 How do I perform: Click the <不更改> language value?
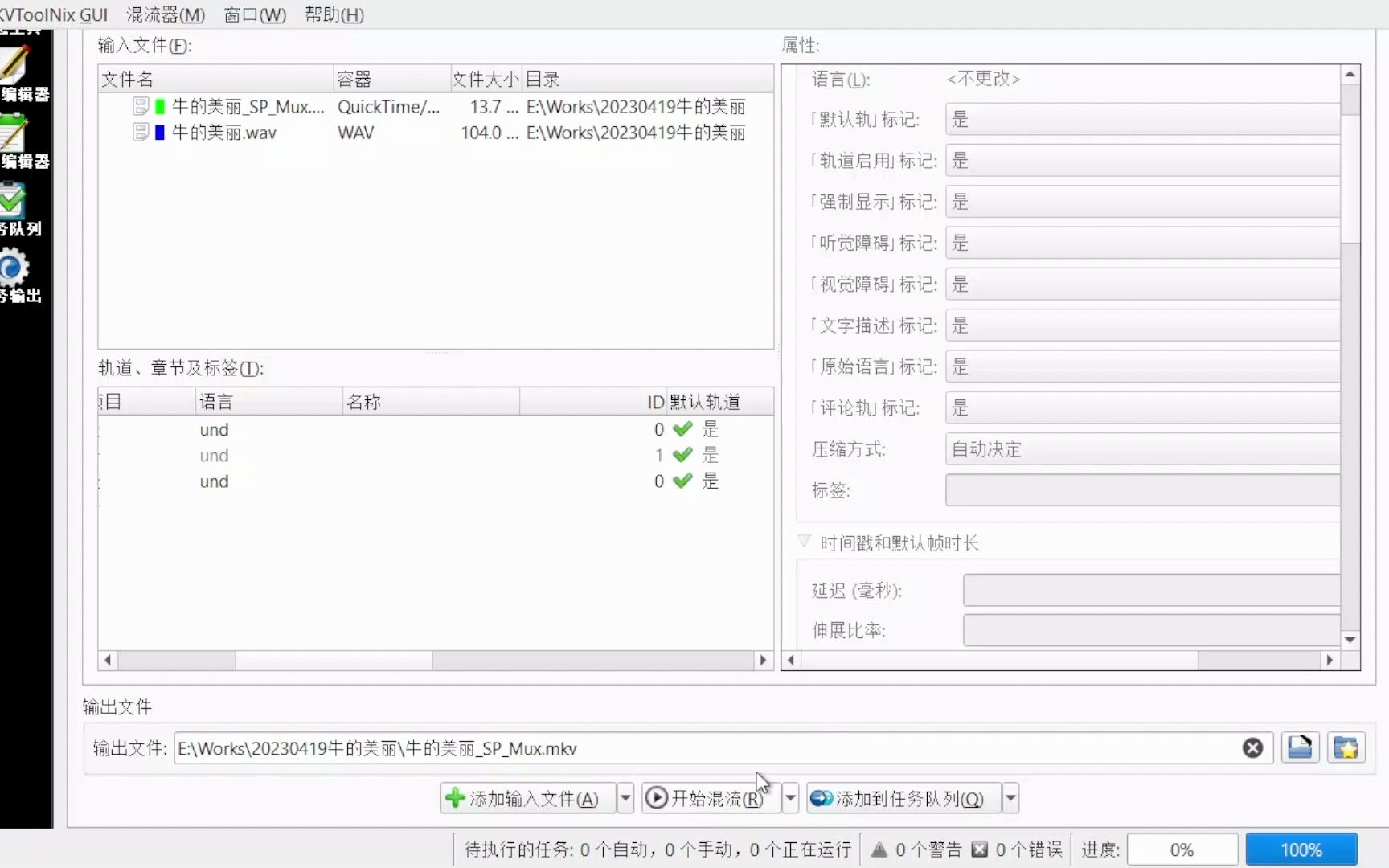pyautogui.click(x=983, y=79)
